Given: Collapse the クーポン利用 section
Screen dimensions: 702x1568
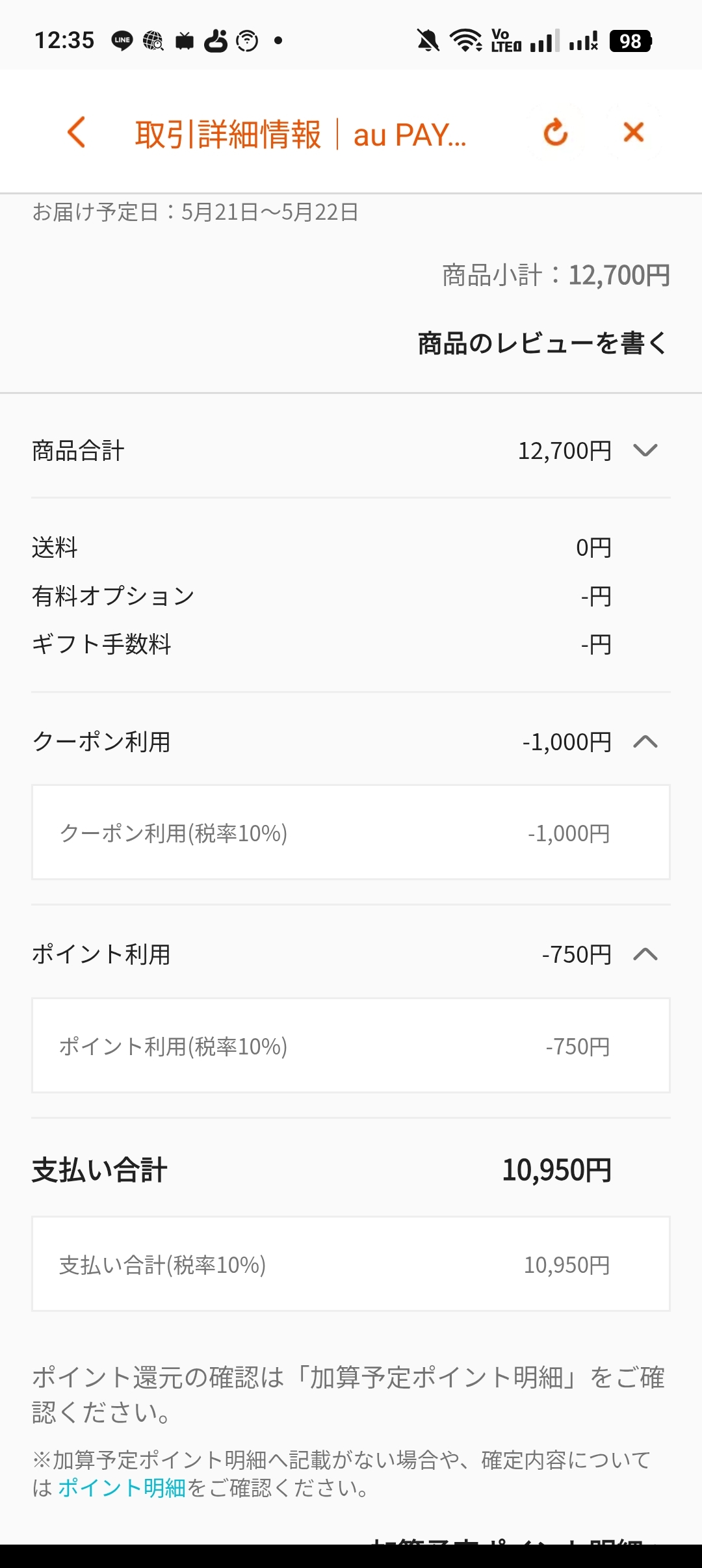Looking at the screenshot, I should point(645,742).
